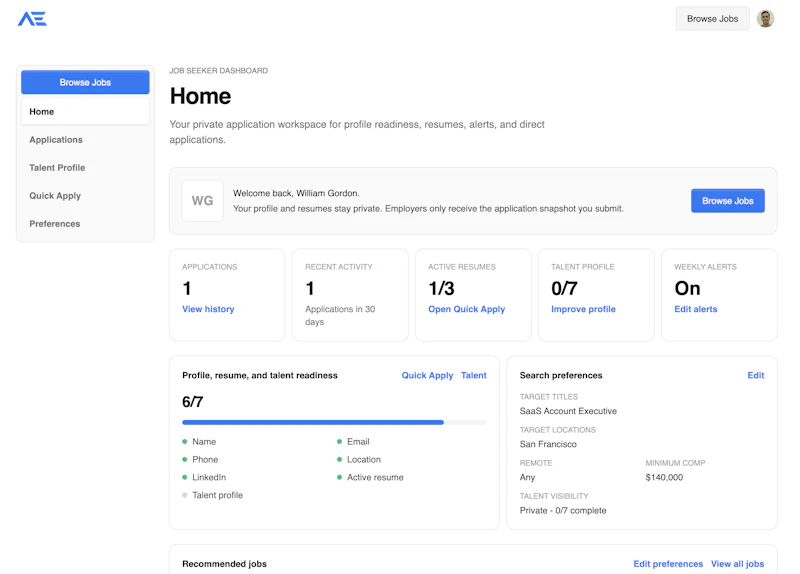Select Home in the sidebar
The height and width of the screenshot is (574, 800).
pos(85,112)
